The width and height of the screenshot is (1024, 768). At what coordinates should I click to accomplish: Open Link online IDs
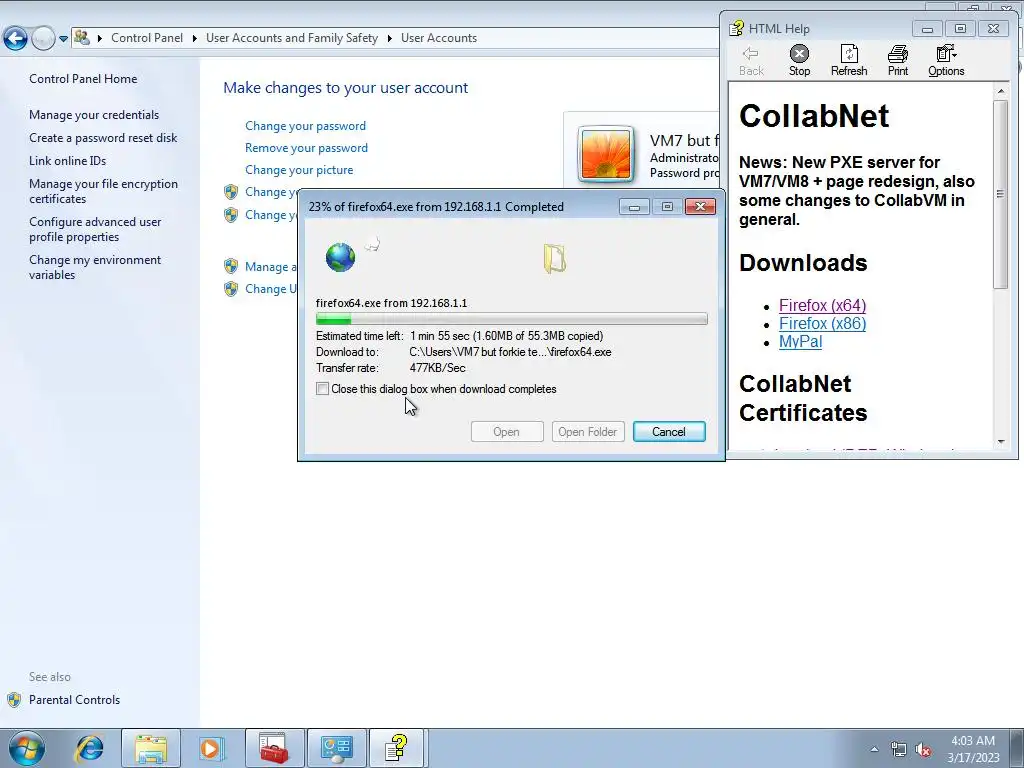(x=67, y=161)
